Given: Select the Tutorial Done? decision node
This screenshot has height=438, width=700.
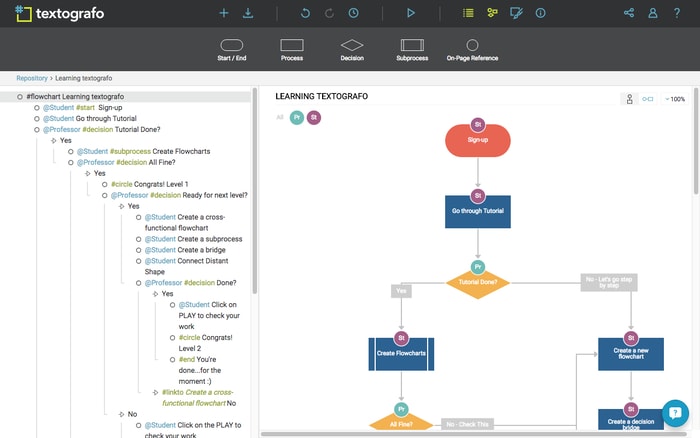Looking at the screenshot, I should click(x=478, y=283).
